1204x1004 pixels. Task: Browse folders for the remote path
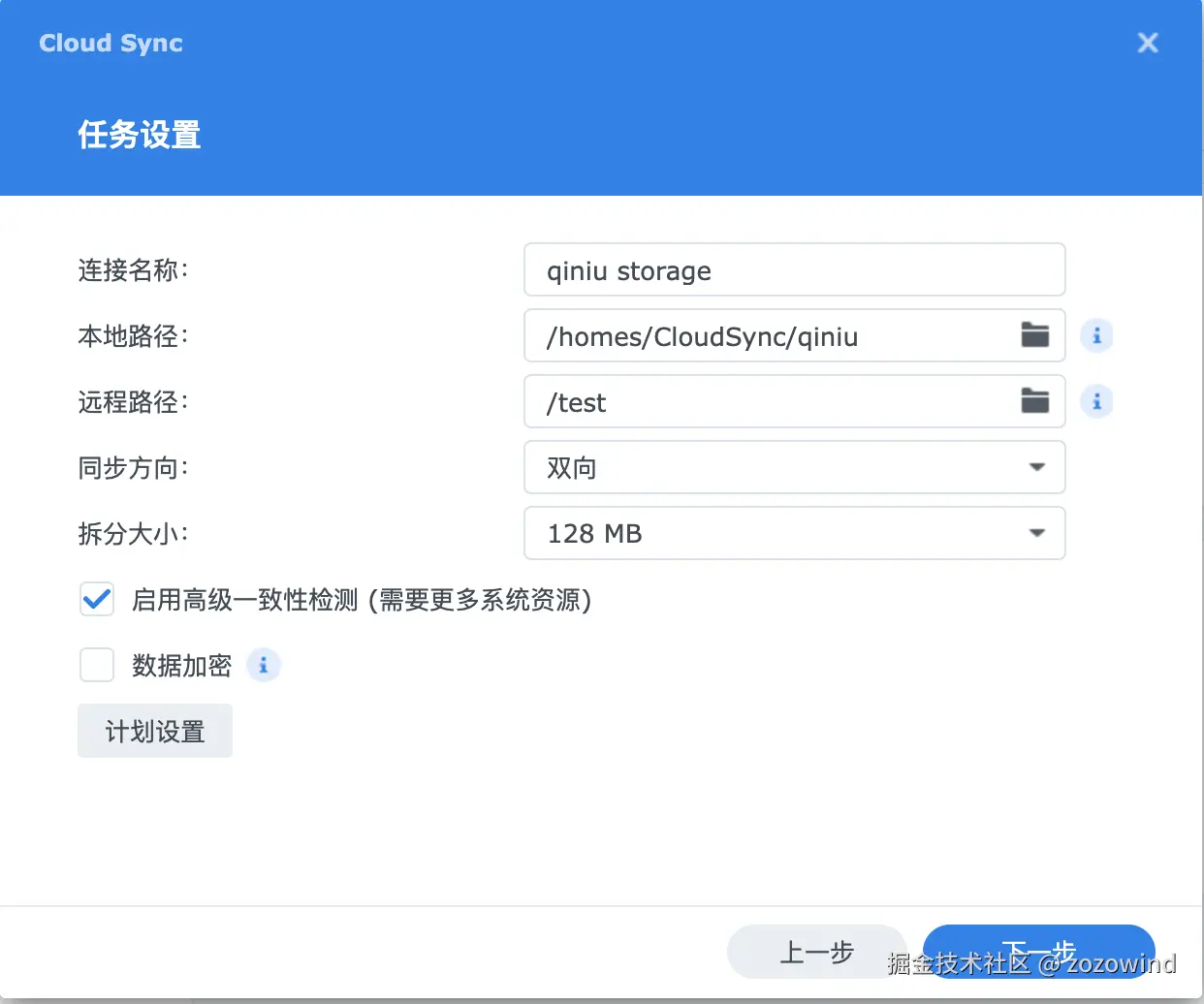coord(1035,401)
